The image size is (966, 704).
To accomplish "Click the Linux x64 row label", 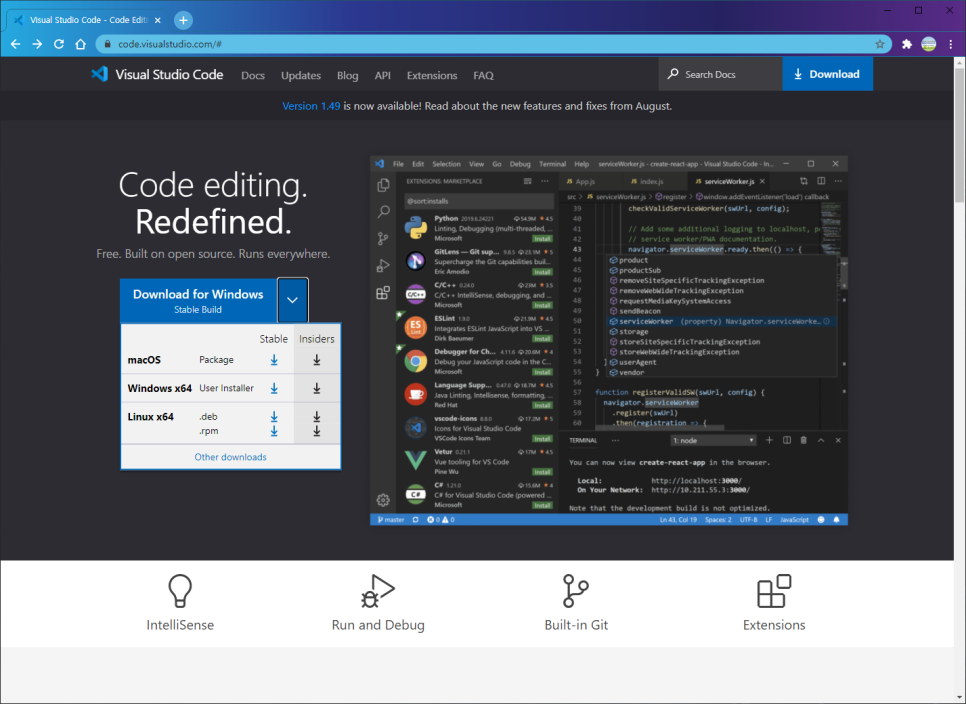I will click(150, 417).
